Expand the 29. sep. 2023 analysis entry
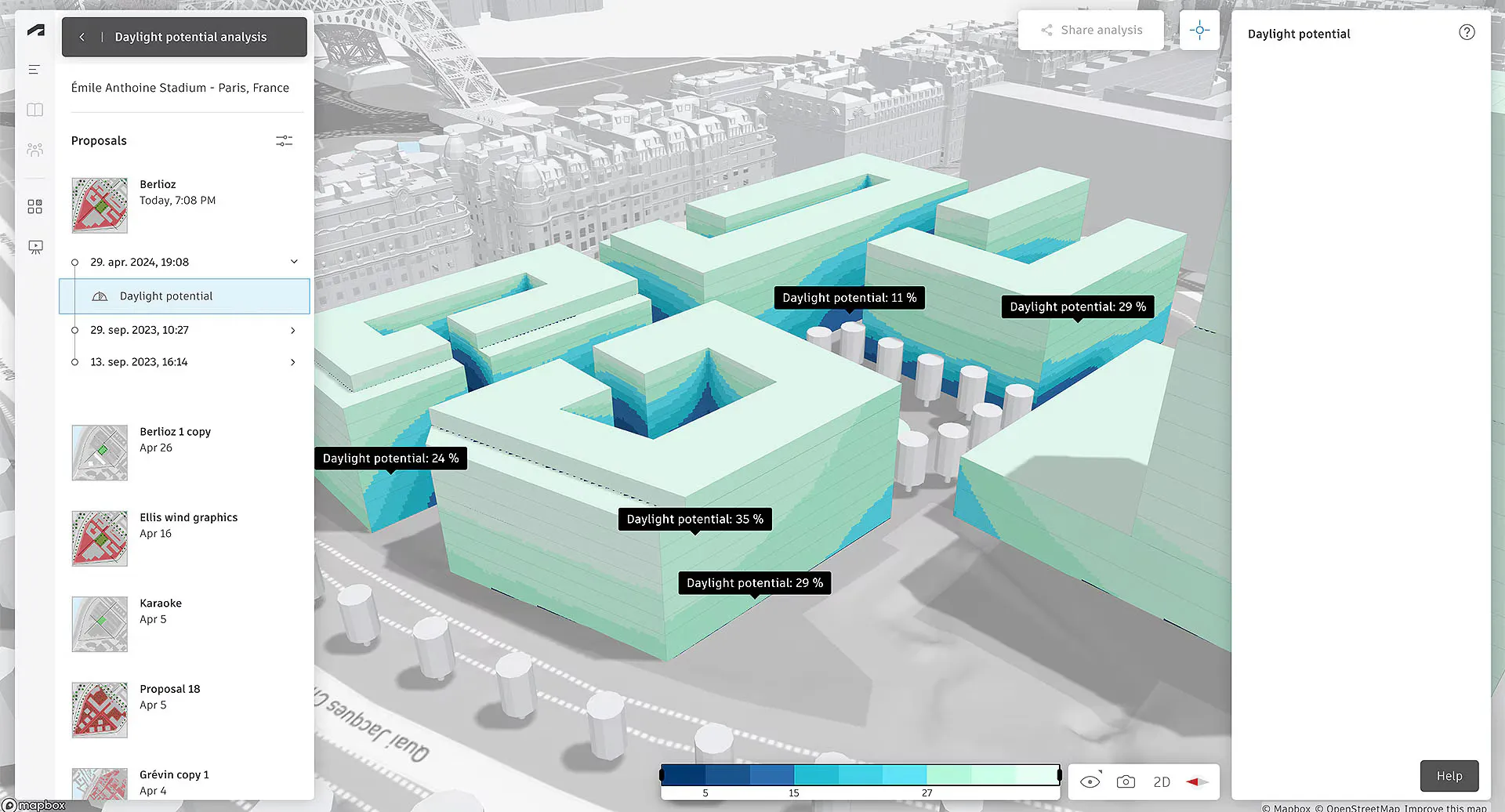The width and height of the screenshot is (1505, 812). 292,330
